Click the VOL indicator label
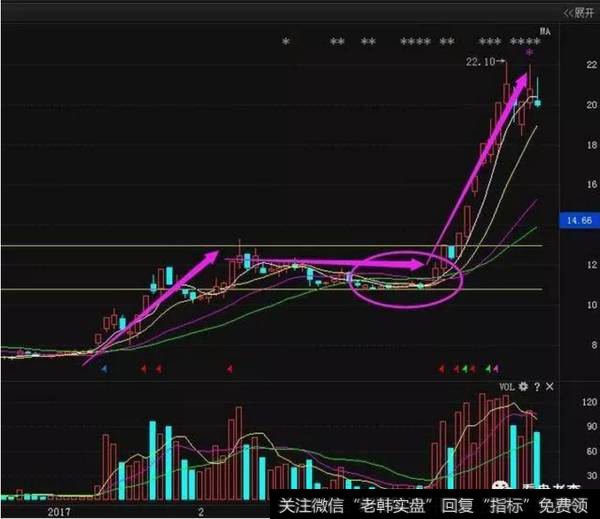 tap(507, 387)
